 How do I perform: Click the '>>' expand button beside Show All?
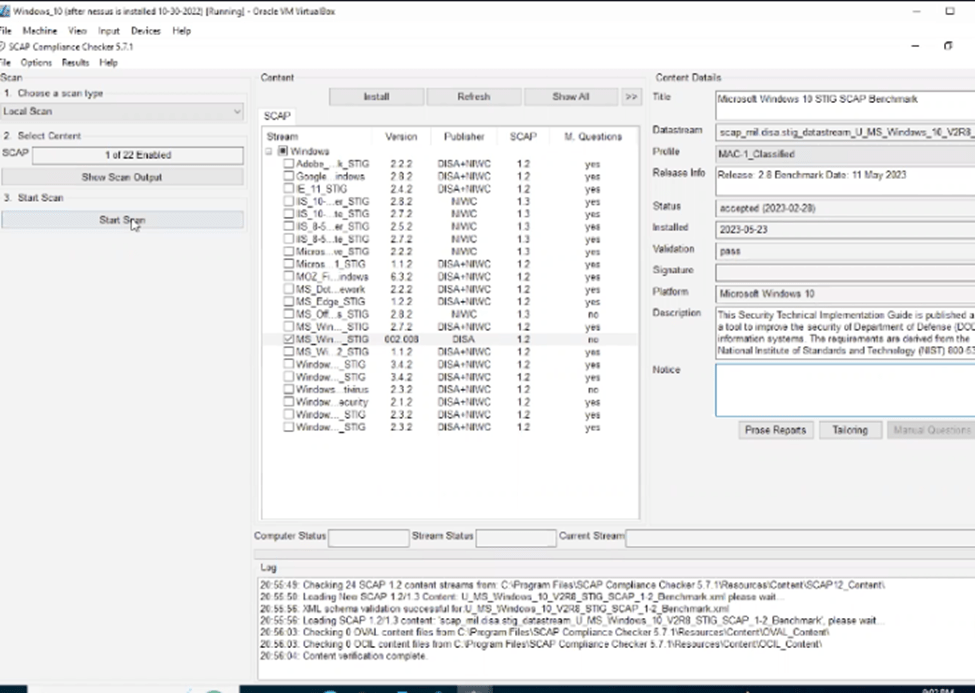tap(631, 97)
